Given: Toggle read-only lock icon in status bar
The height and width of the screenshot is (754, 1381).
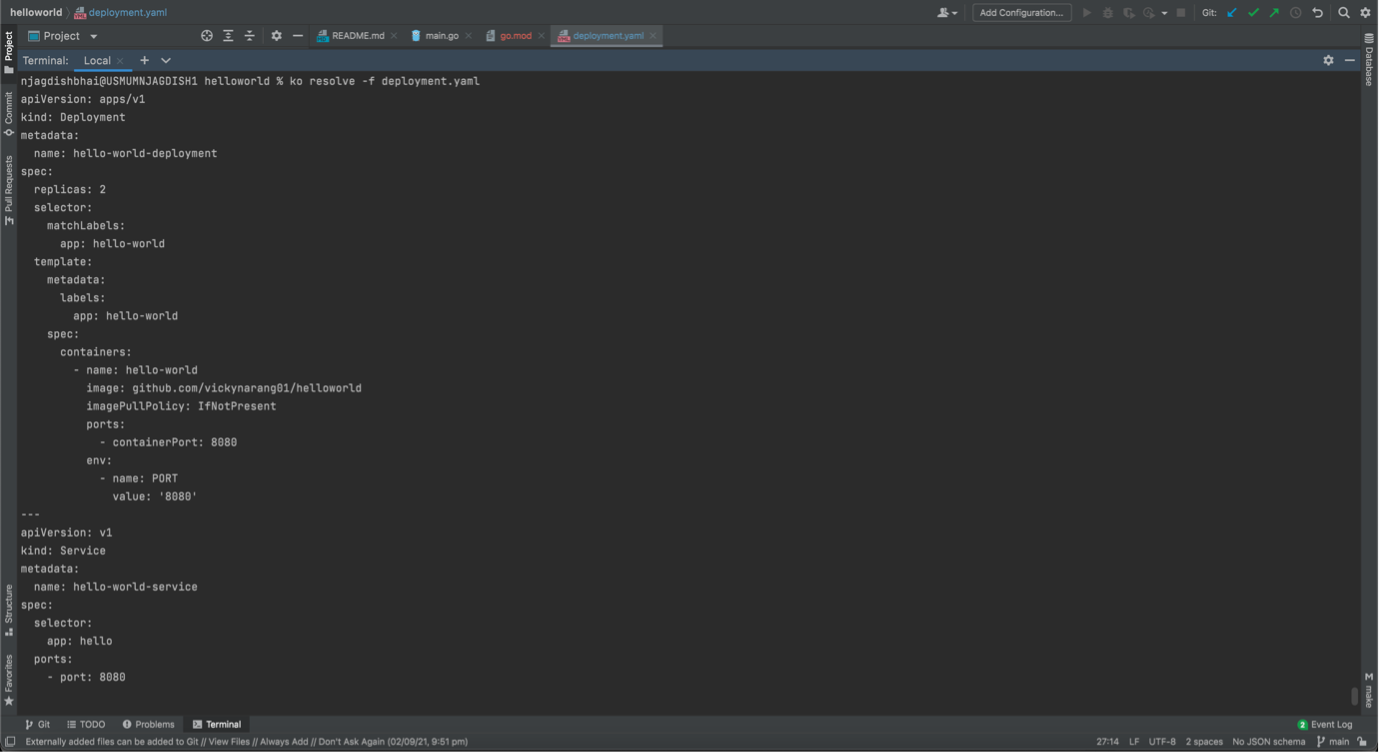Looking at the screenshot, I should click(1363, 742).
